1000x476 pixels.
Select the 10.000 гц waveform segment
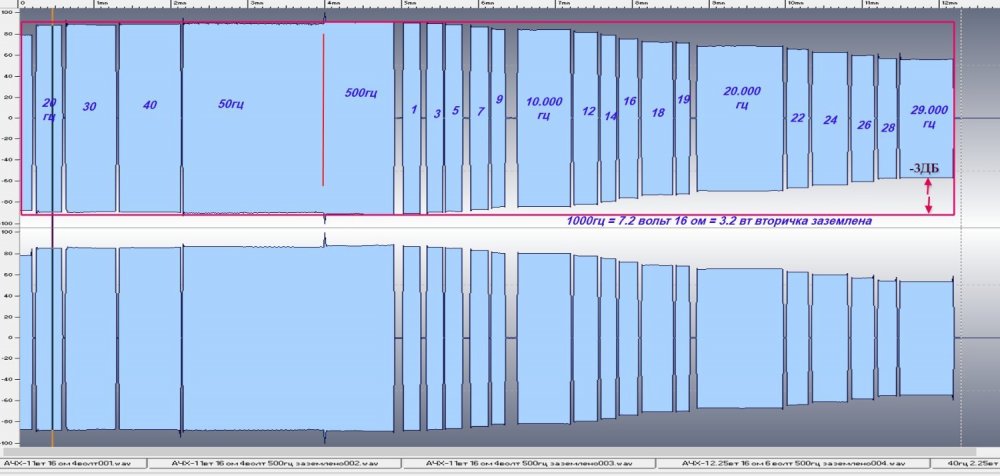[x=544, y=140]
